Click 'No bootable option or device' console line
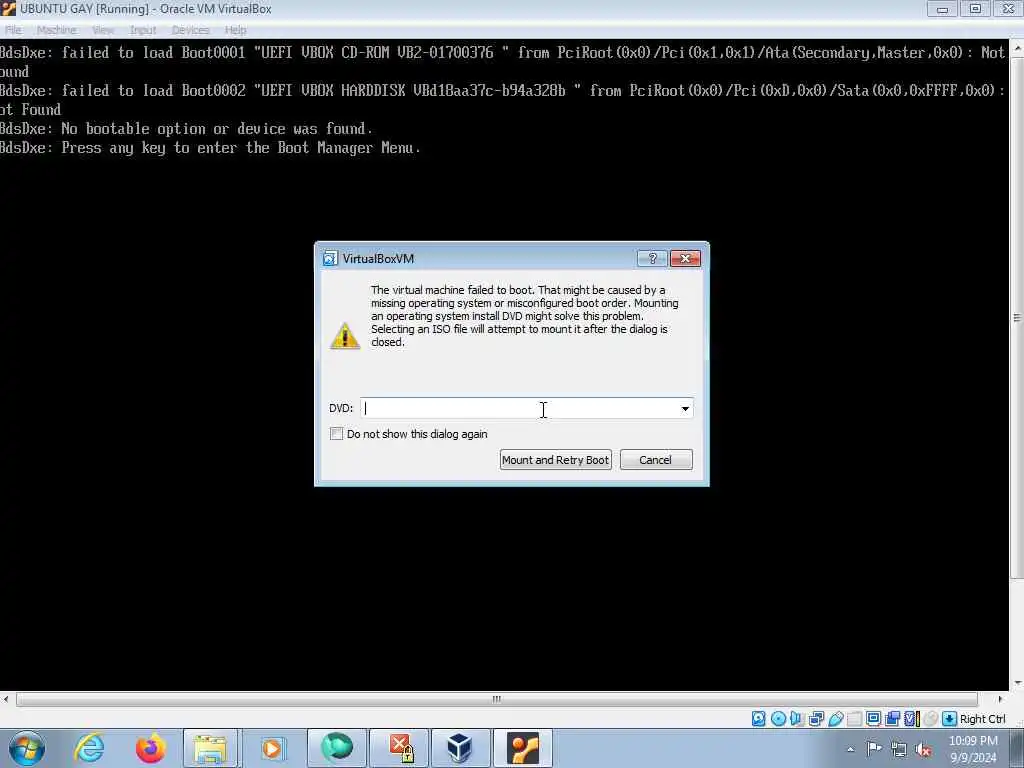This screenshot has width=1024, height=768. pos(186,129)
